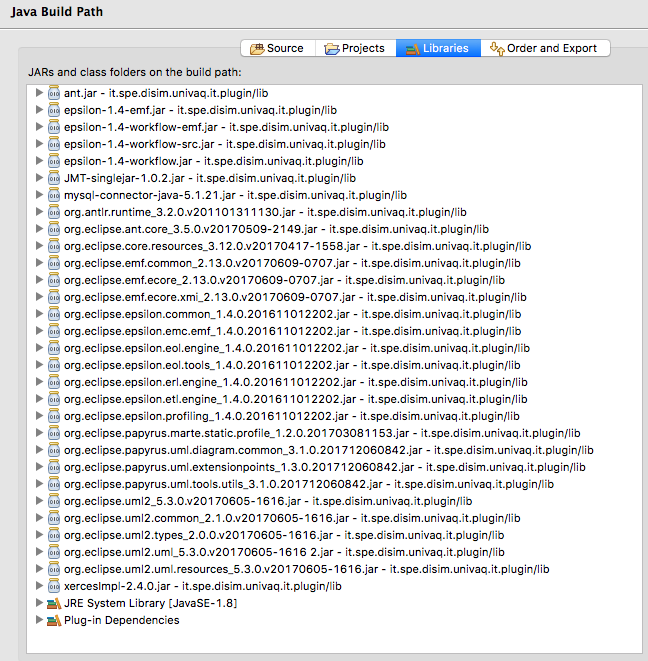Click jar icon of papyrus.uml.extensionpoints entry
This screenshot has height=661, width=648.
click(x=54, y=467)
